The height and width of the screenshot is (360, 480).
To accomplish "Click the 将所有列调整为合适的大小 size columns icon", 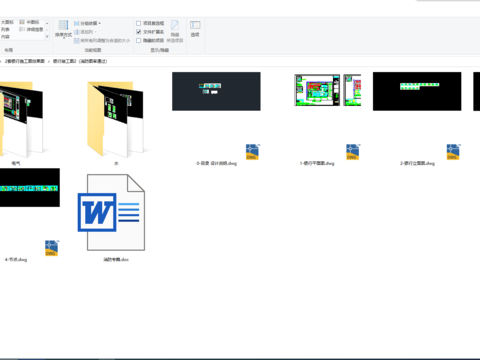I will click(x=76, y=41).
